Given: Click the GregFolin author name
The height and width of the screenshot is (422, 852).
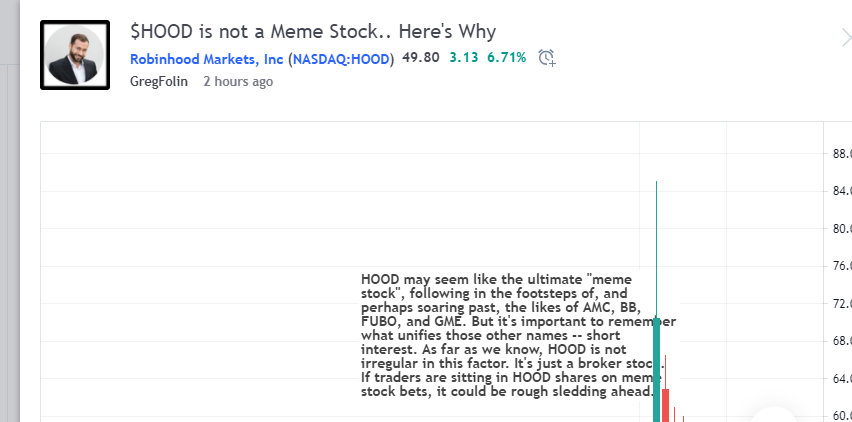Looking at the screenshot, I should (x=159, y=81).
